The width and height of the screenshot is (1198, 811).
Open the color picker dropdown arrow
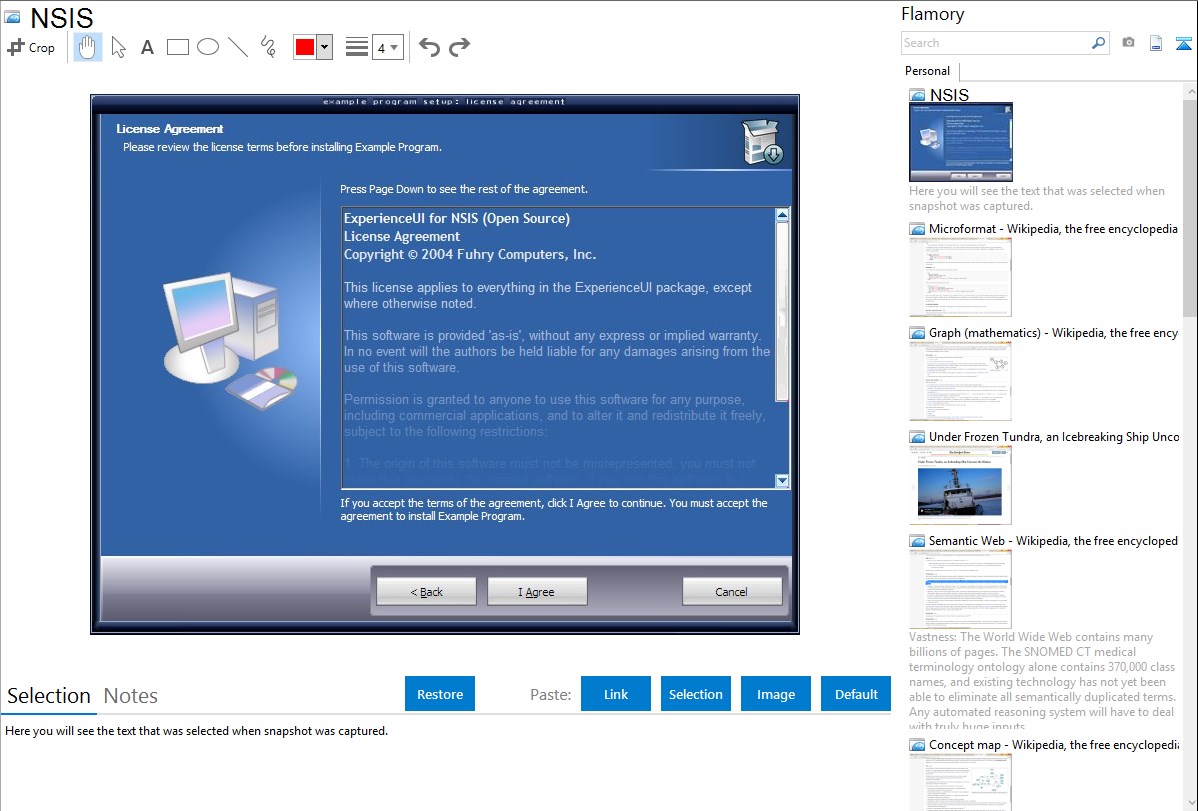coord(325,47)
